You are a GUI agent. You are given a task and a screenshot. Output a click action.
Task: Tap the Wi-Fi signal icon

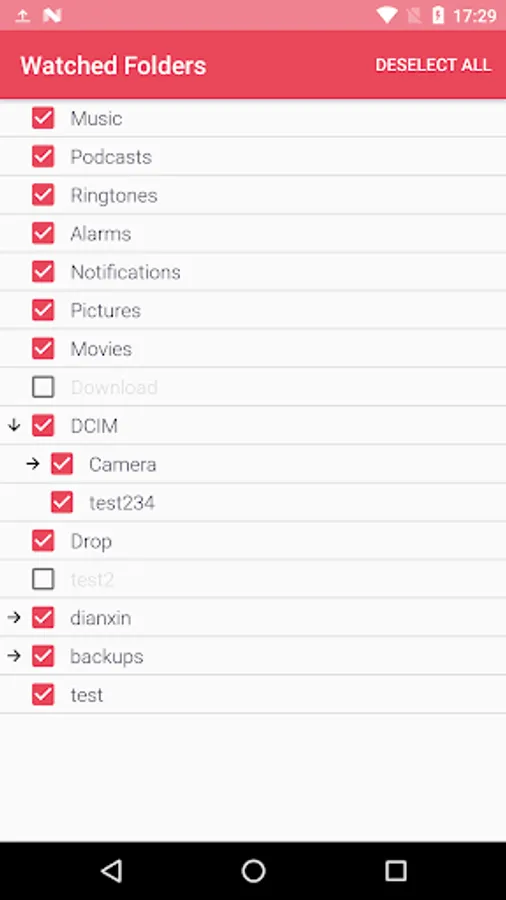pos(387,15)
